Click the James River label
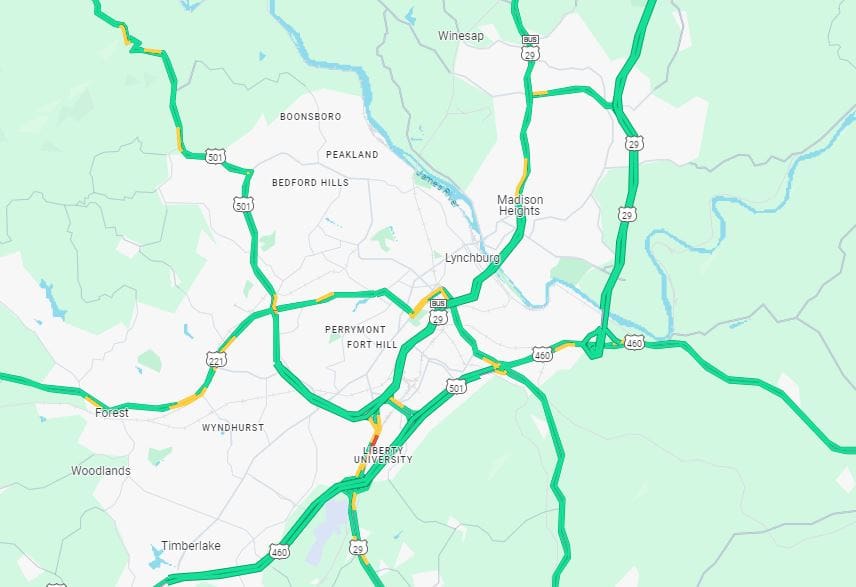856x587 pixels. (437, 187)
